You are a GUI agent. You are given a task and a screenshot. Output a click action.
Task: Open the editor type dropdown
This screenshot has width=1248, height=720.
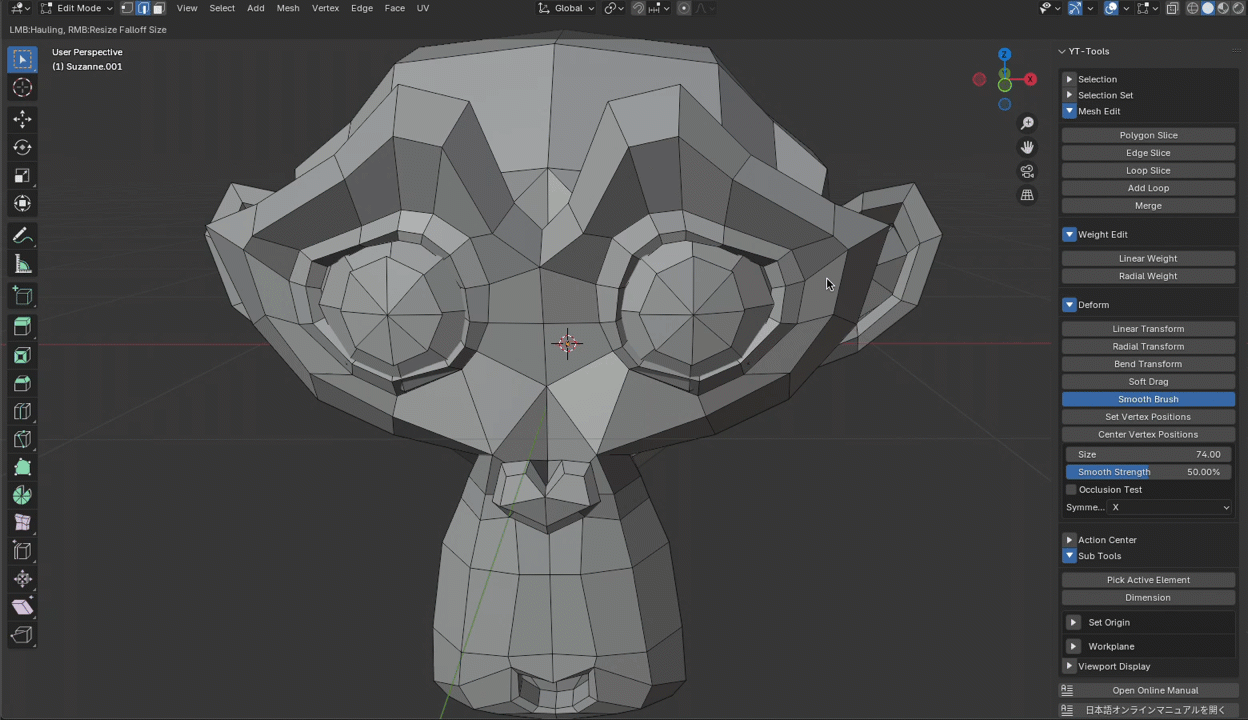(20, 8)
